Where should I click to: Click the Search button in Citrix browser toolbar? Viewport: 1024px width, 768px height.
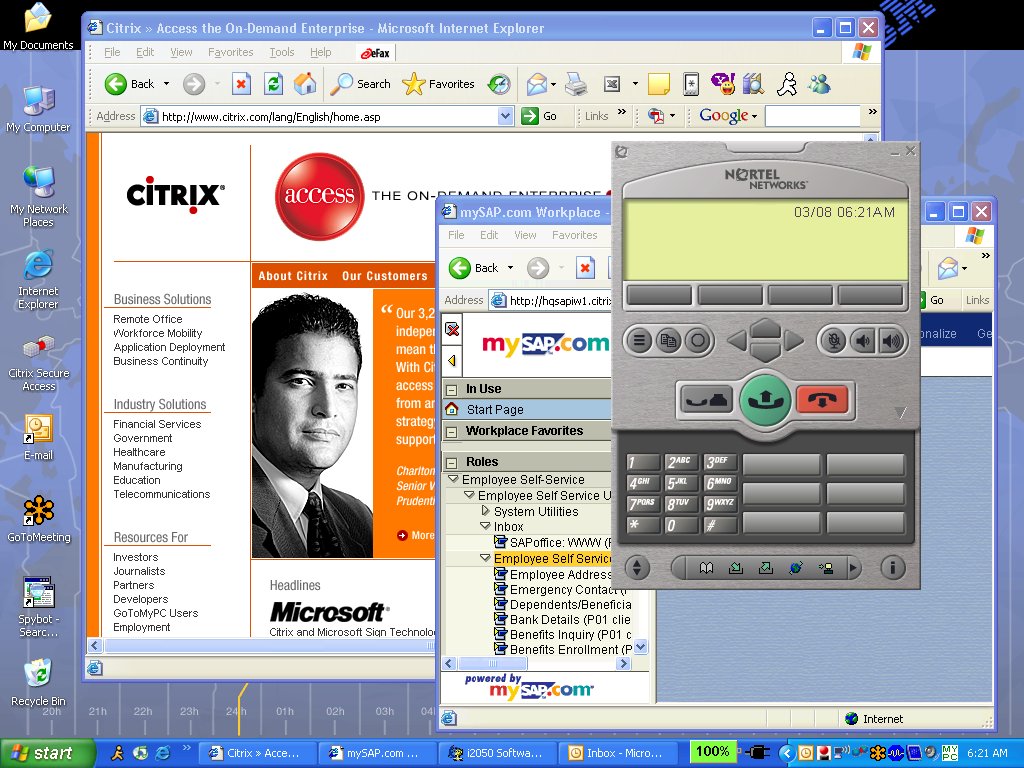pyautogui.click(x=360, y=84)
